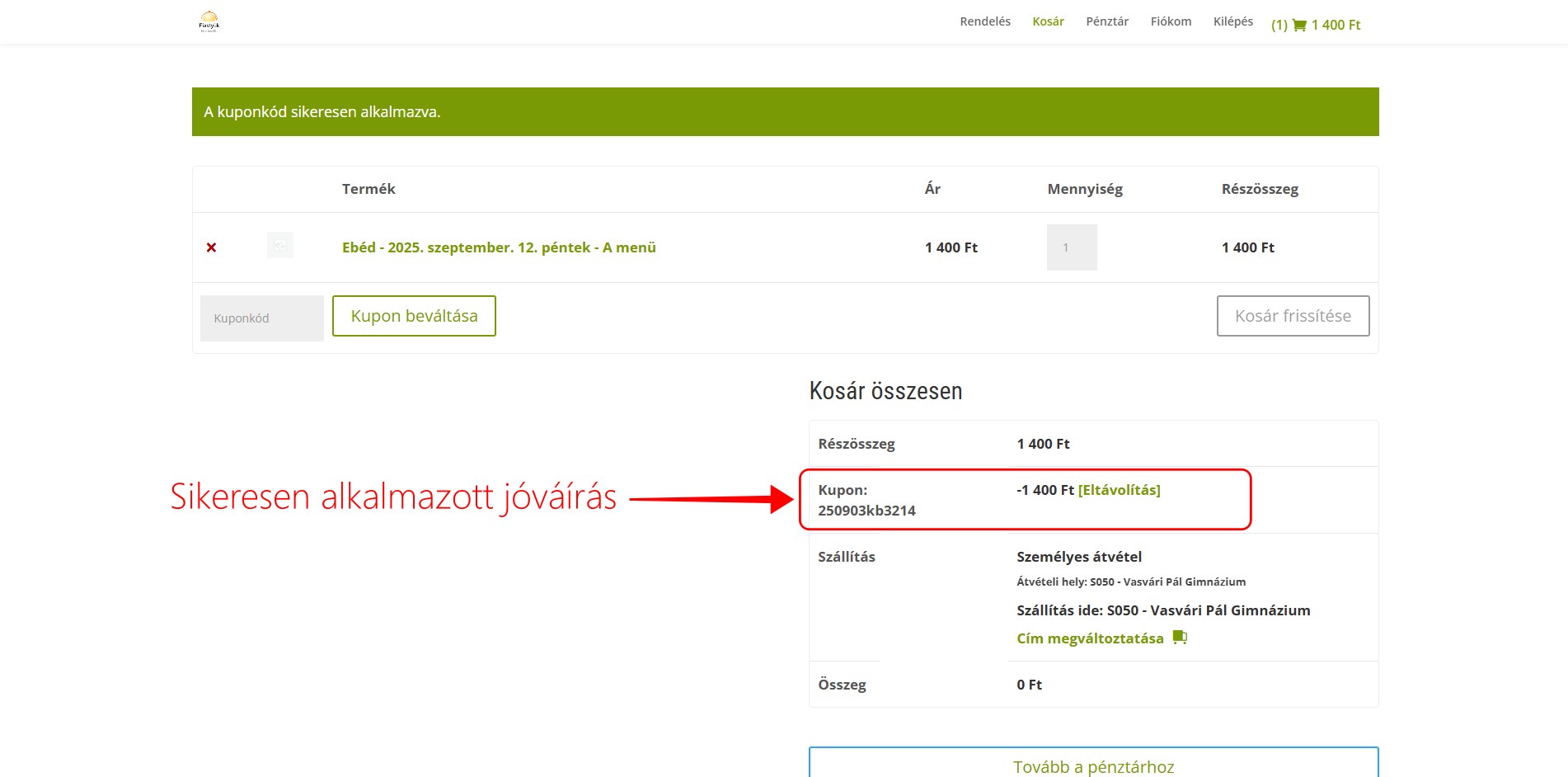Open the Ebéd A menü product link
Viewport: 1568px width, 777px height.
coord(499,247)
